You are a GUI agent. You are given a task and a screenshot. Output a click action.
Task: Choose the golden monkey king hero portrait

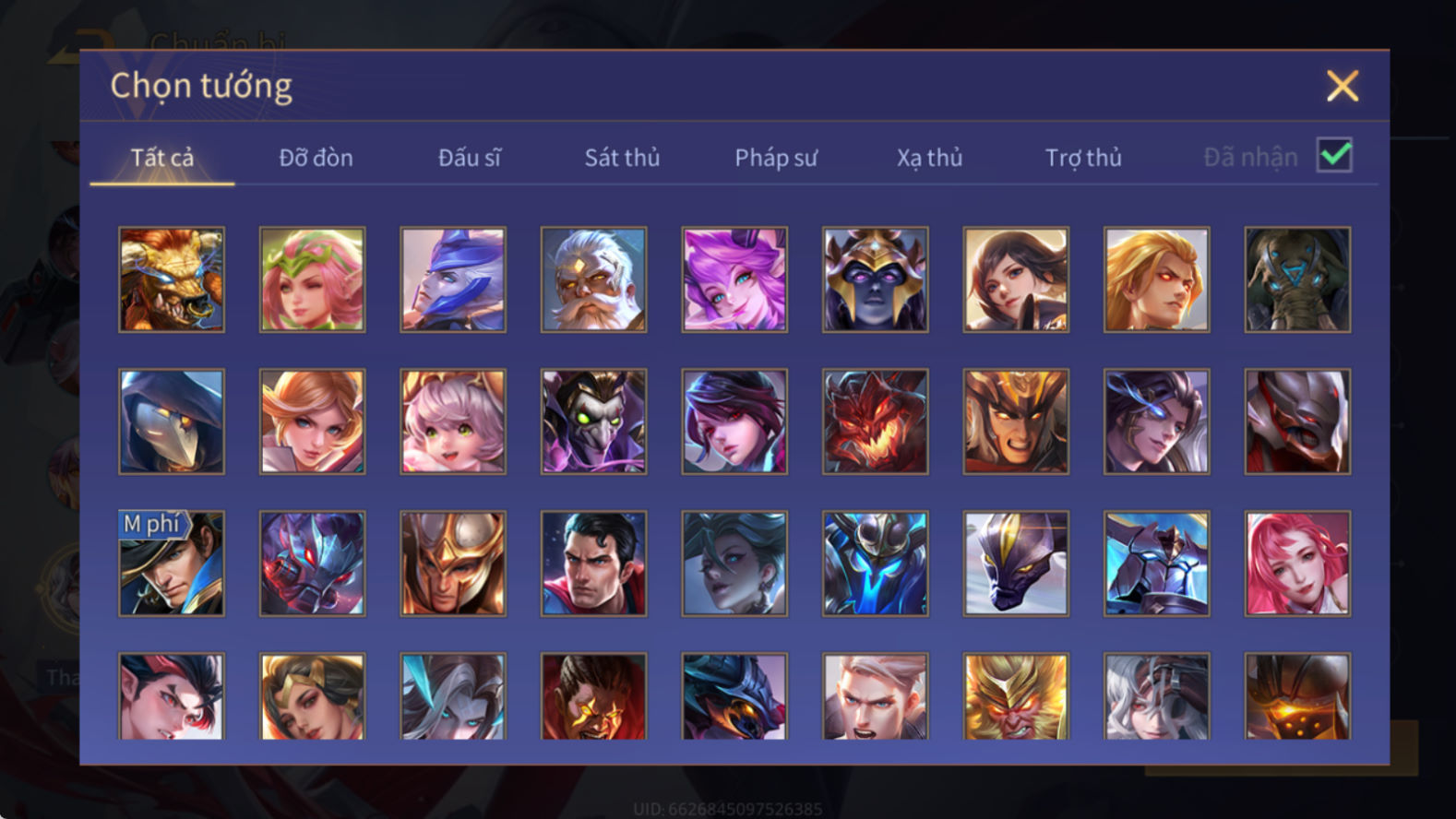[1016, 696]
